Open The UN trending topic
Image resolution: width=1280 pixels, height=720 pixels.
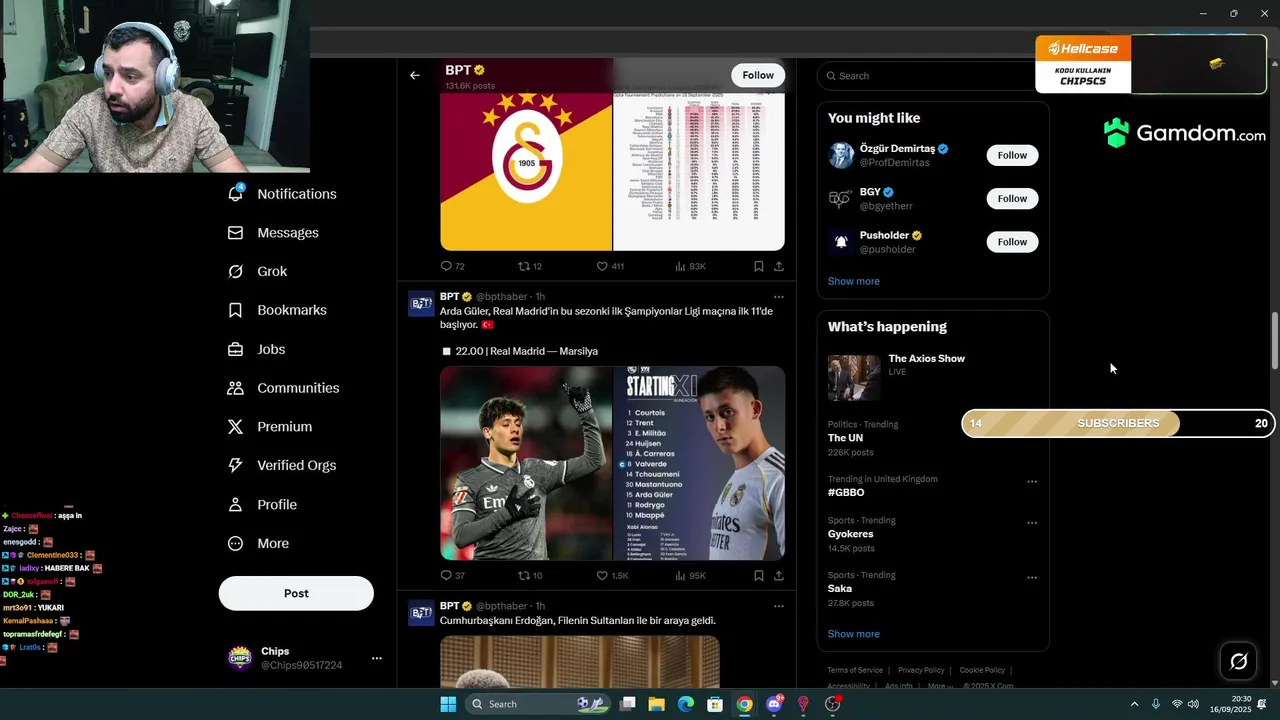coord(845,438)
